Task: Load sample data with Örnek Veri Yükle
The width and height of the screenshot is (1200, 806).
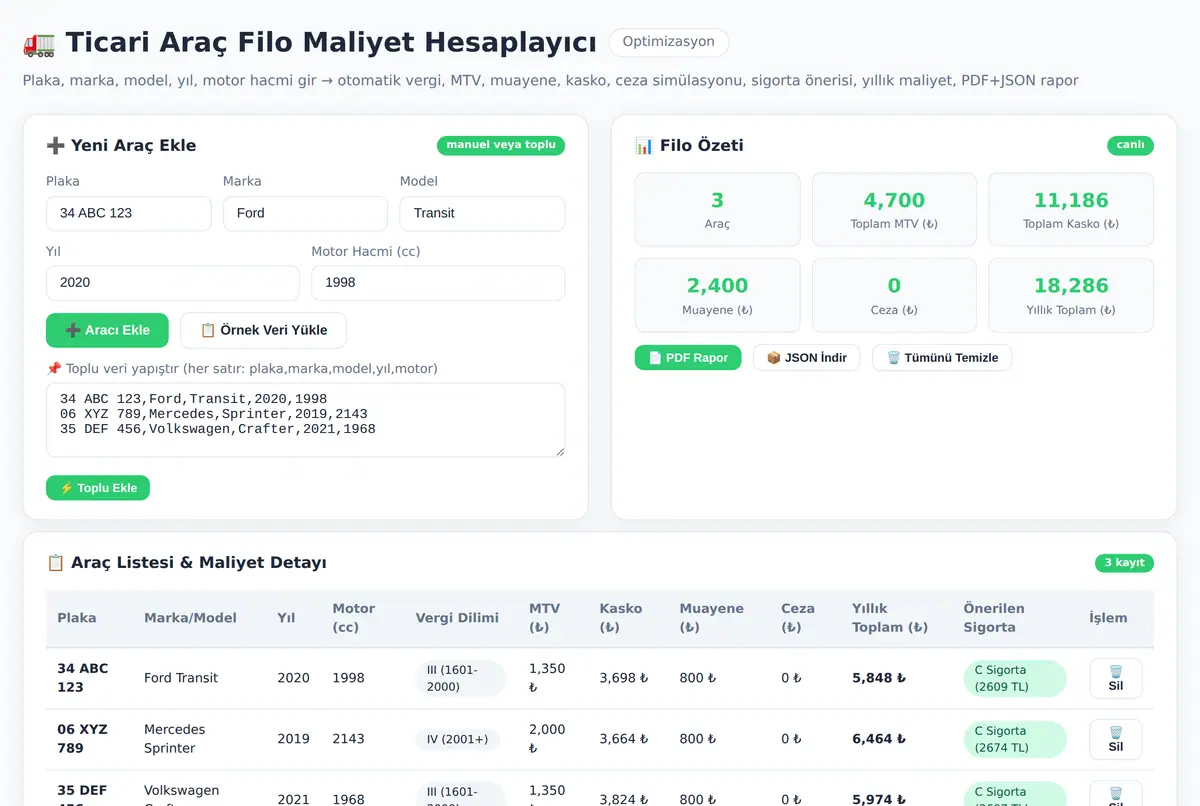Action: [x=264, y=330]
